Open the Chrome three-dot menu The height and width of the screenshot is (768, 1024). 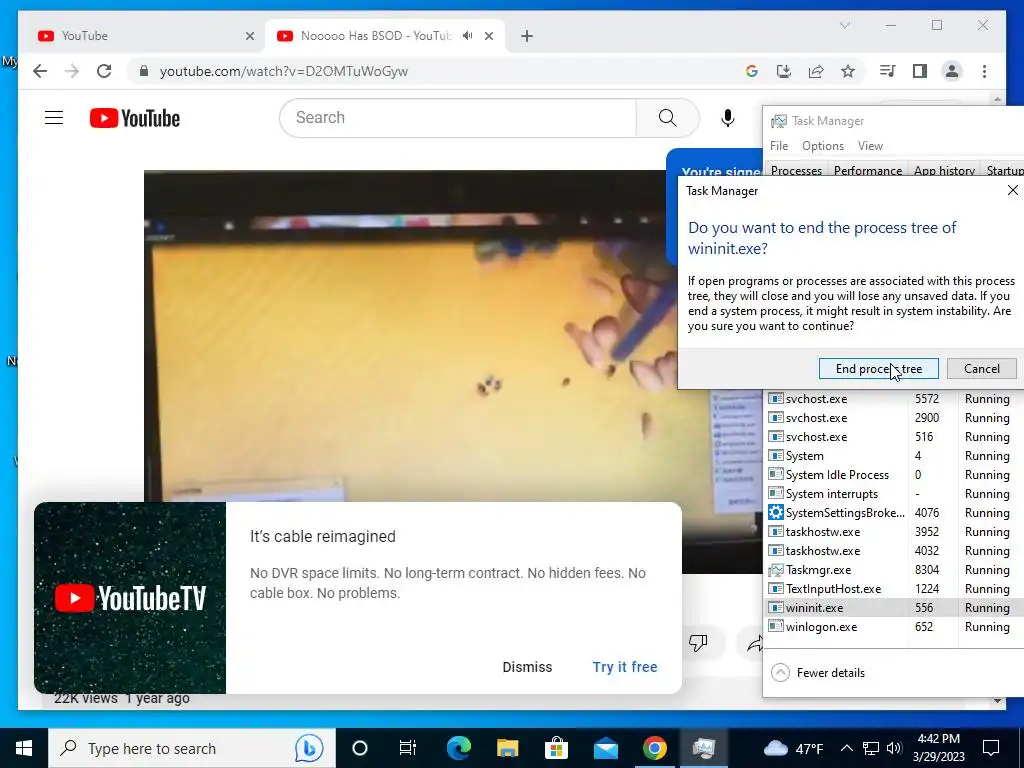(984, 71)
